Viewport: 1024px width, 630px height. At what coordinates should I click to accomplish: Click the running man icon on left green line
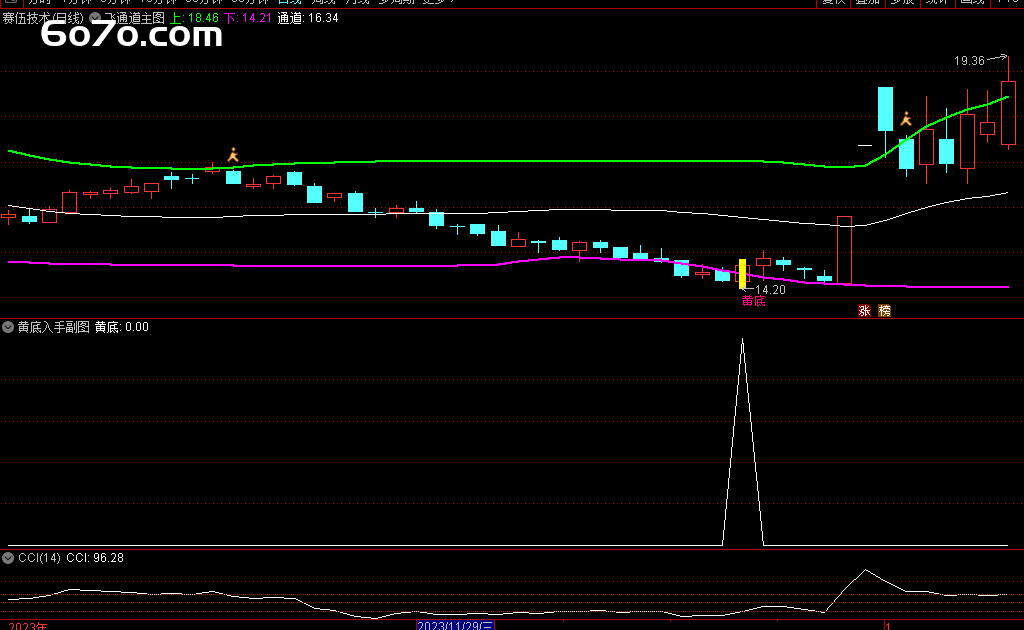tap(233, 155)
